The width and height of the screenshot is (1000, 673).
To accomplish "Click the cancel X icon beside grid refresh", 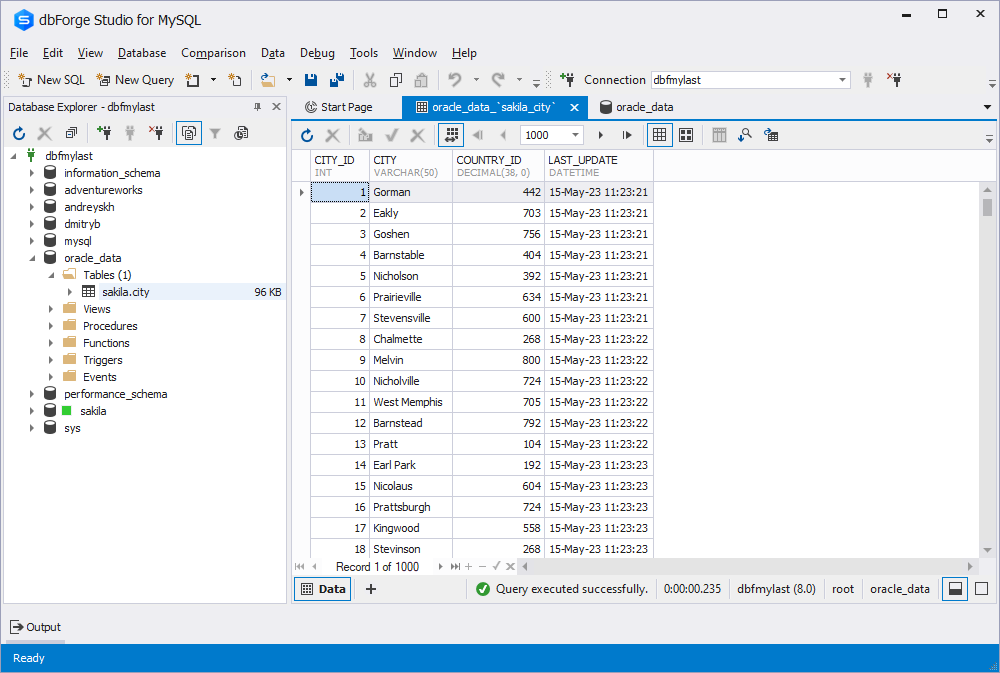I will pos(332,135).
